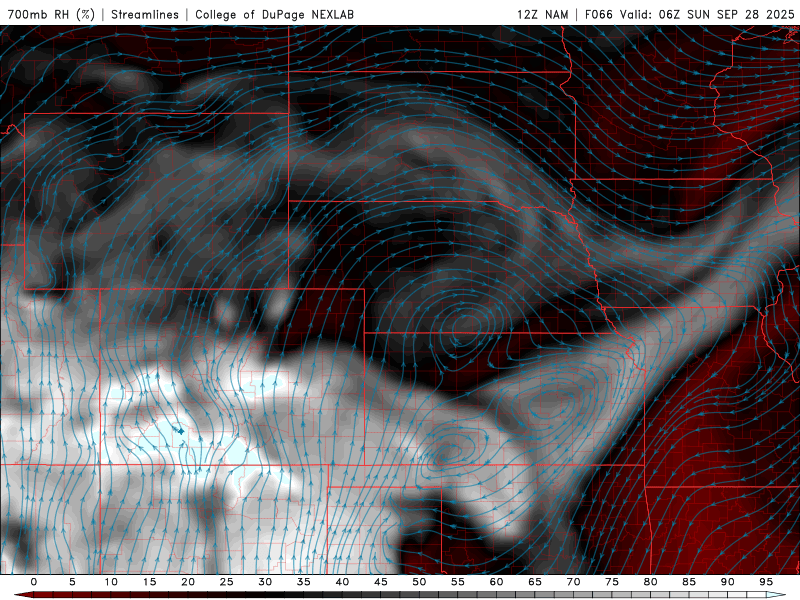The width and height of the screenshot is (800, 600).
Task: Click the "Valid: 06Z SUN SEP 28 2025" text
Action: (x=707, y=14)
